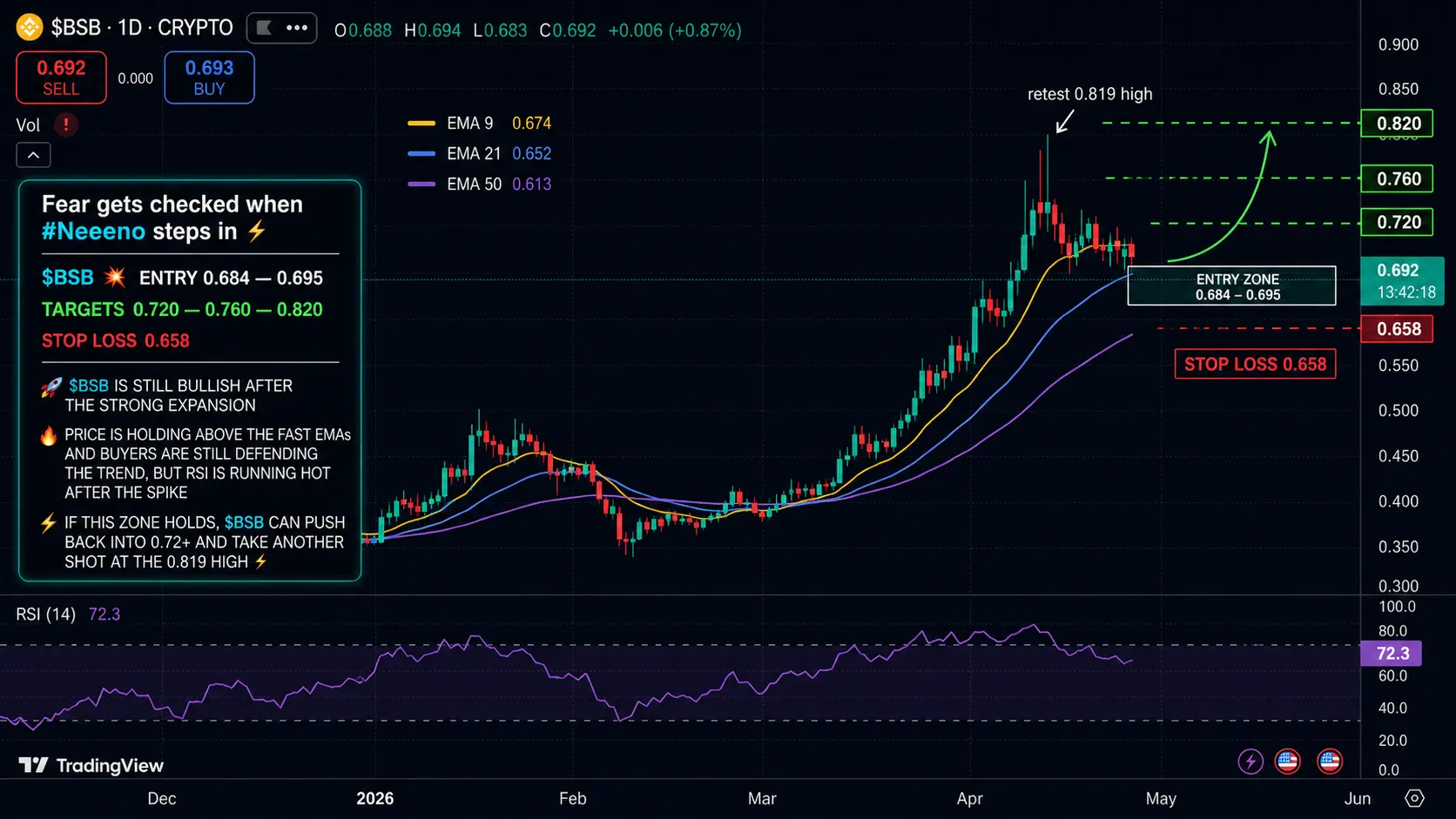Click the 0.500 price scale label

point(1399,410)
